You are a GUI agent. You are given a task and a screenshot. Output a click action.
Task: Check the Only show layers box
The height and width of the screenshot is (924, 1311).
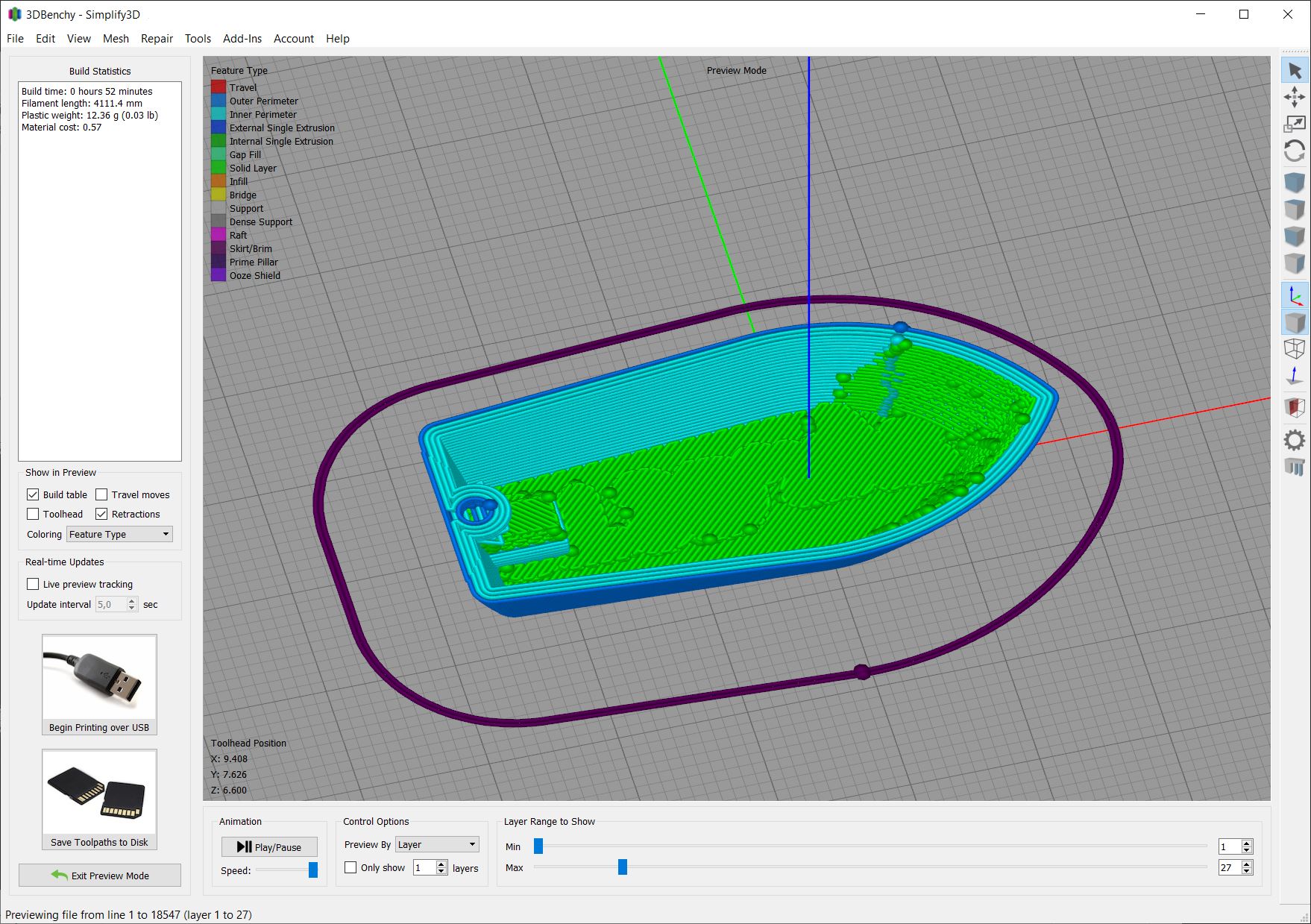350,867
